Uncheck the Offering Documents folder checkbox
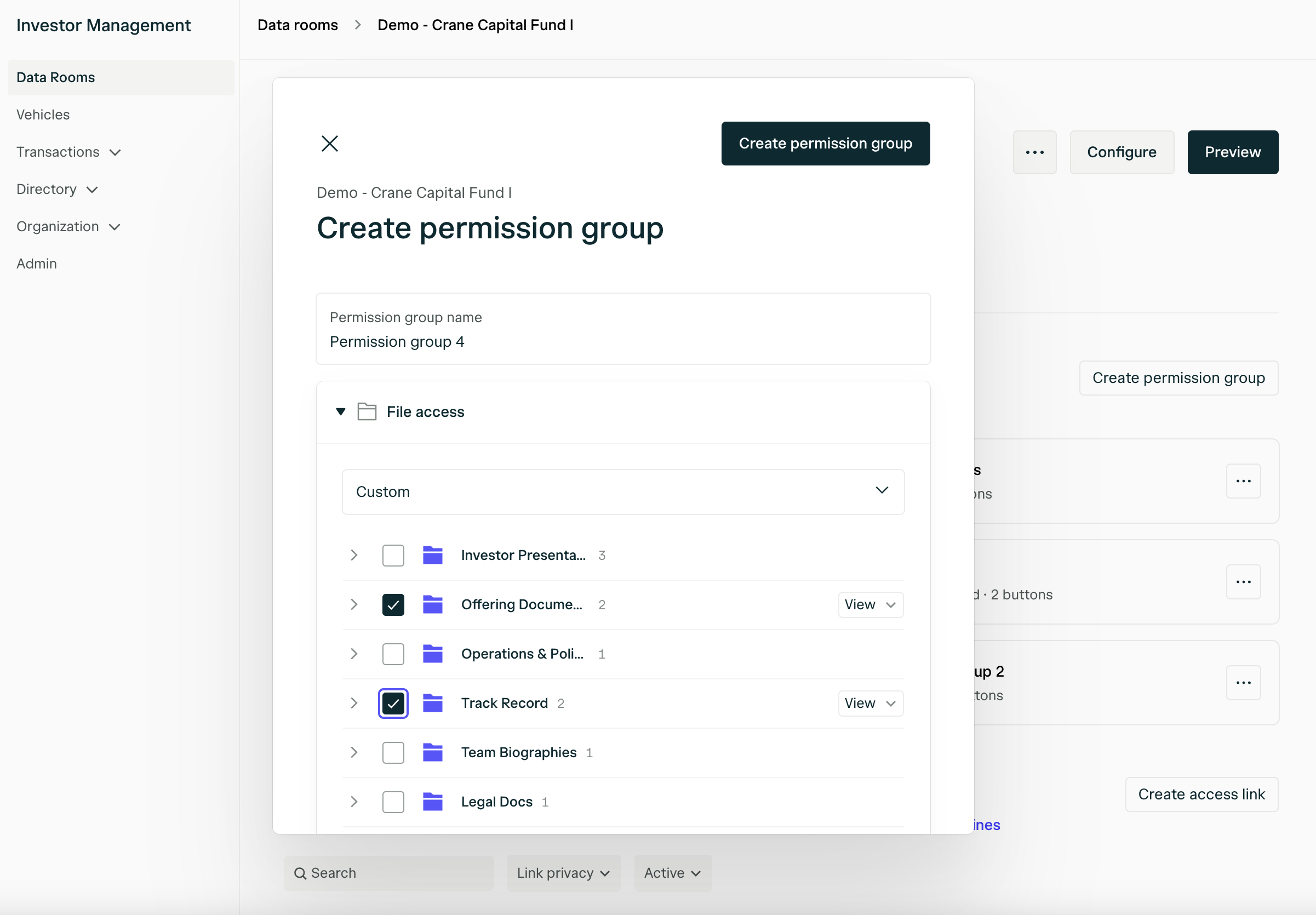 (393, 604)
